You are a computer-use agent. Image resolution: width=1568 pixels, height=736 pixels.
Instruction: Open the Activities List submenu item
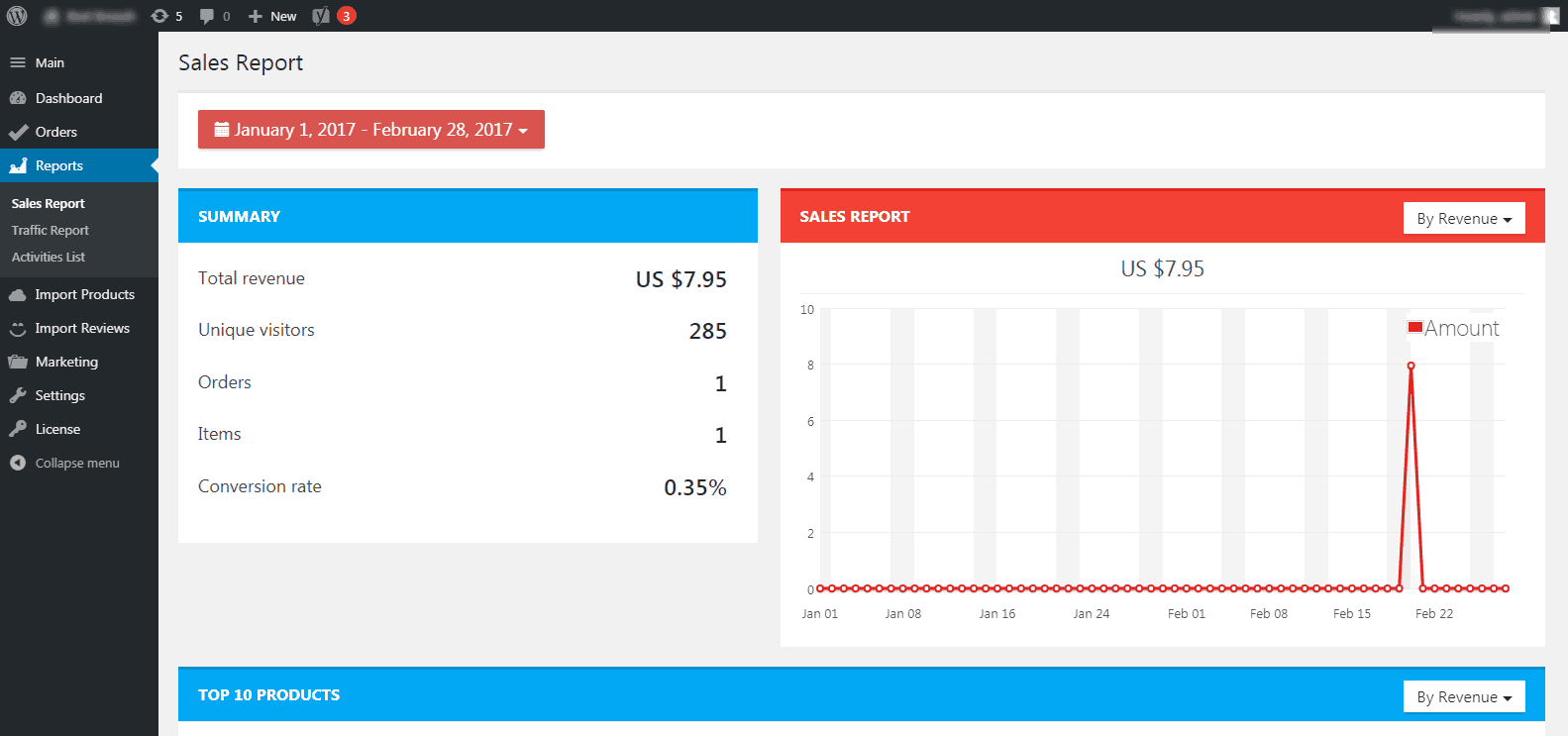coord(49,257)
